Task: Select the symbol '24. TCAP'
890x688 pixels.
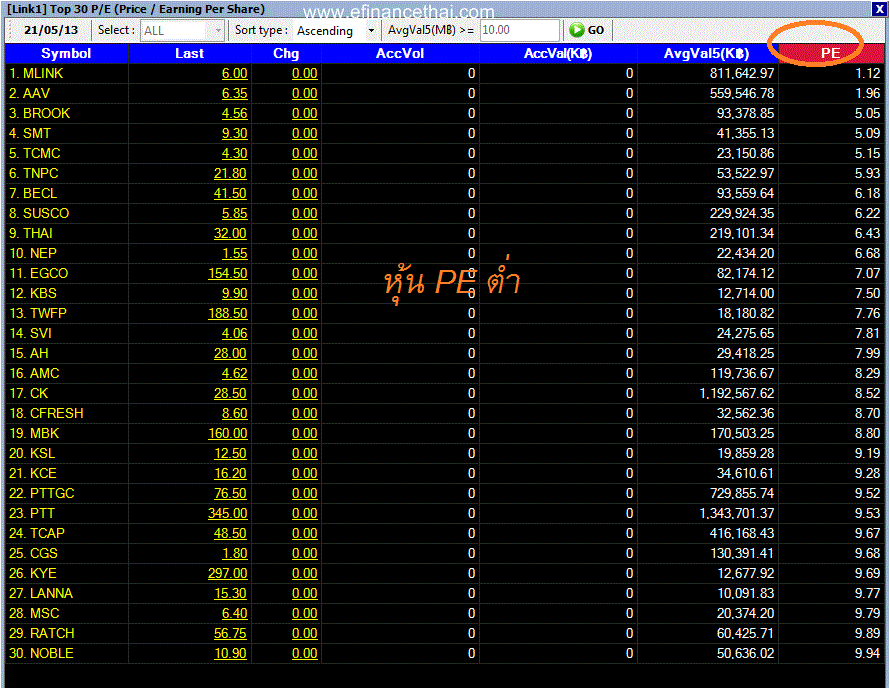Action: point(37,534)
